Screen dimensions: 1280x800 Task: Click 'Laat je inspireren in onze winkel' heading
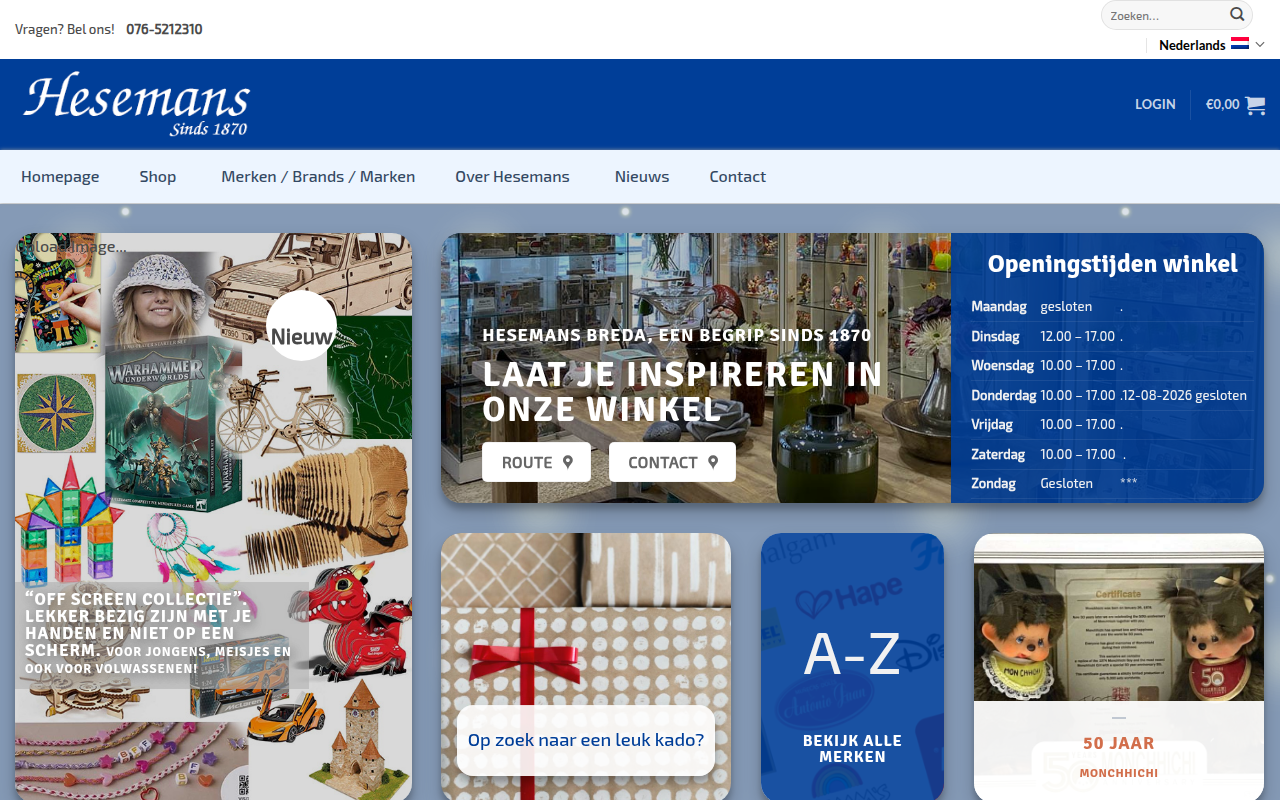pos(682,391)
